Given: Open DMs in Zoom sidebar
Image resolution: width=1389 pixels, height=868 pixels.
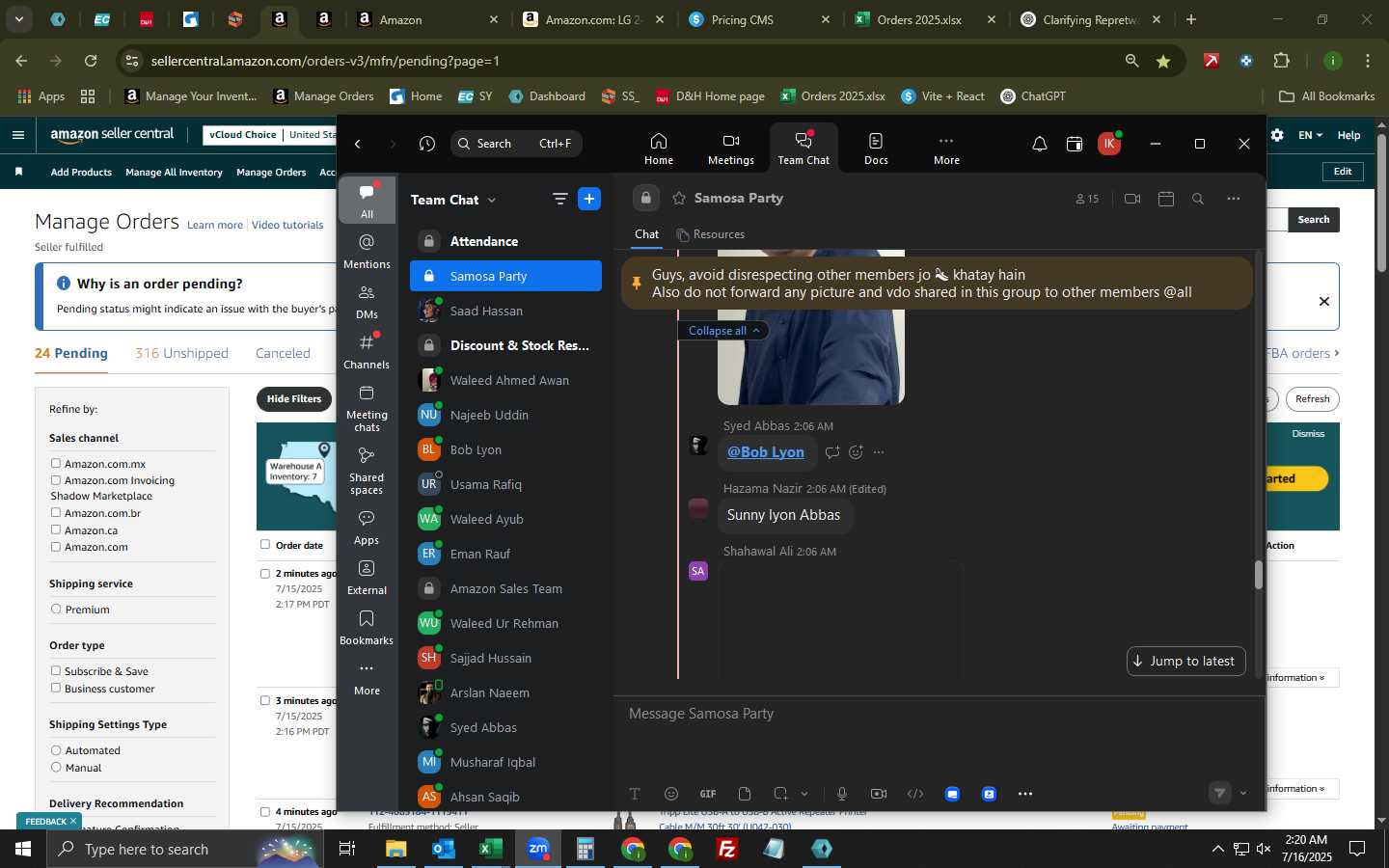Looking at the screenshot, I should (x=367, y=301).
